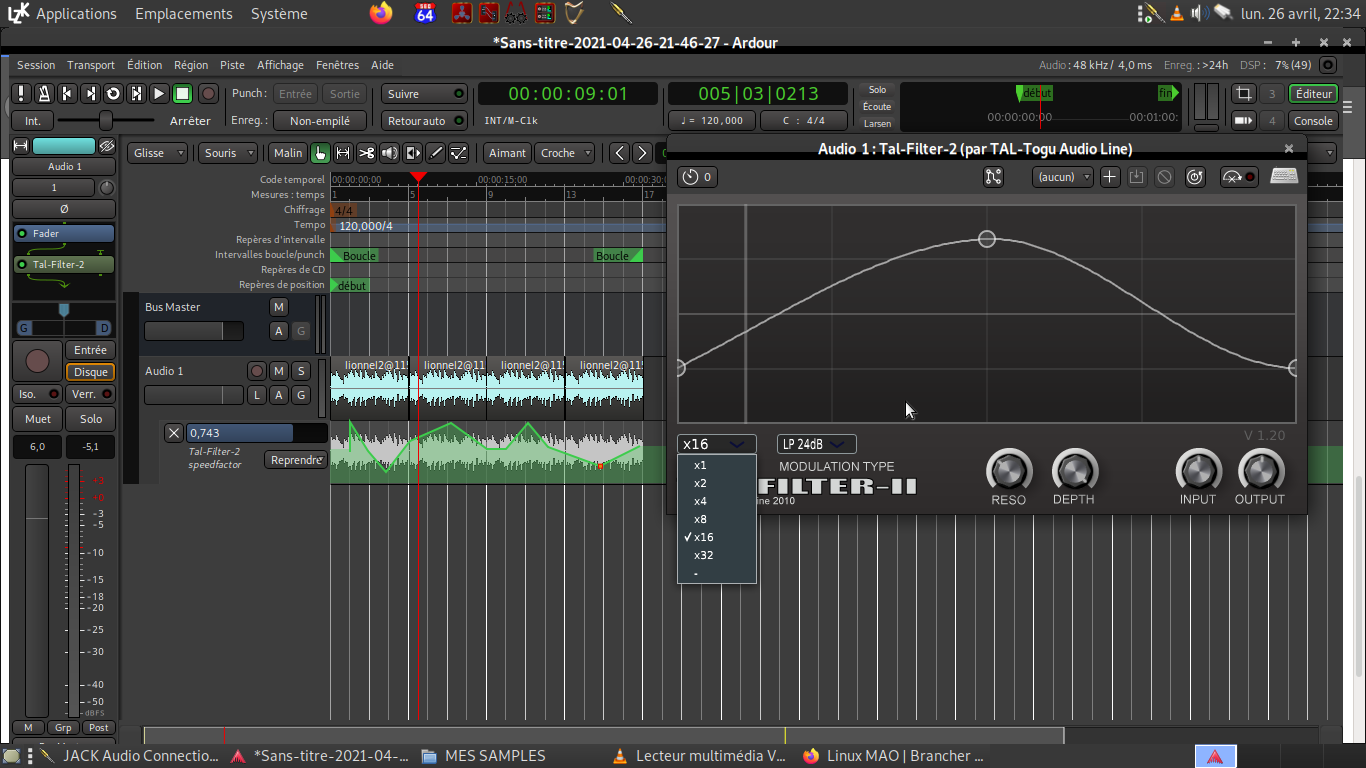Select the scissors Cut tool
This screenshot has height=768, width=1366.
pos(366,153)
